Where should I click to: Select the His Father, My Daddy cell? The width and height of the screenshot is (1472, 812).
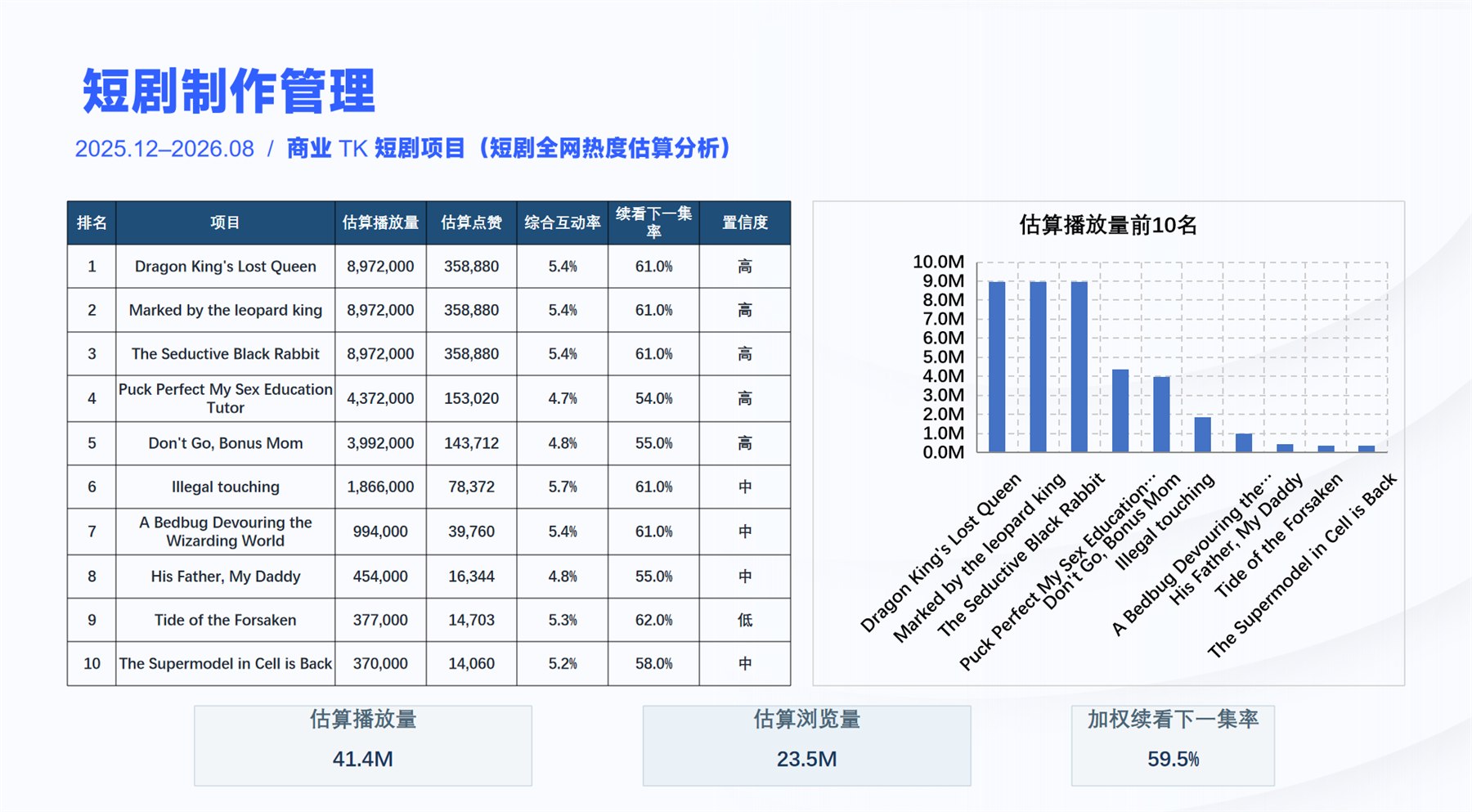tap(225, 576)
